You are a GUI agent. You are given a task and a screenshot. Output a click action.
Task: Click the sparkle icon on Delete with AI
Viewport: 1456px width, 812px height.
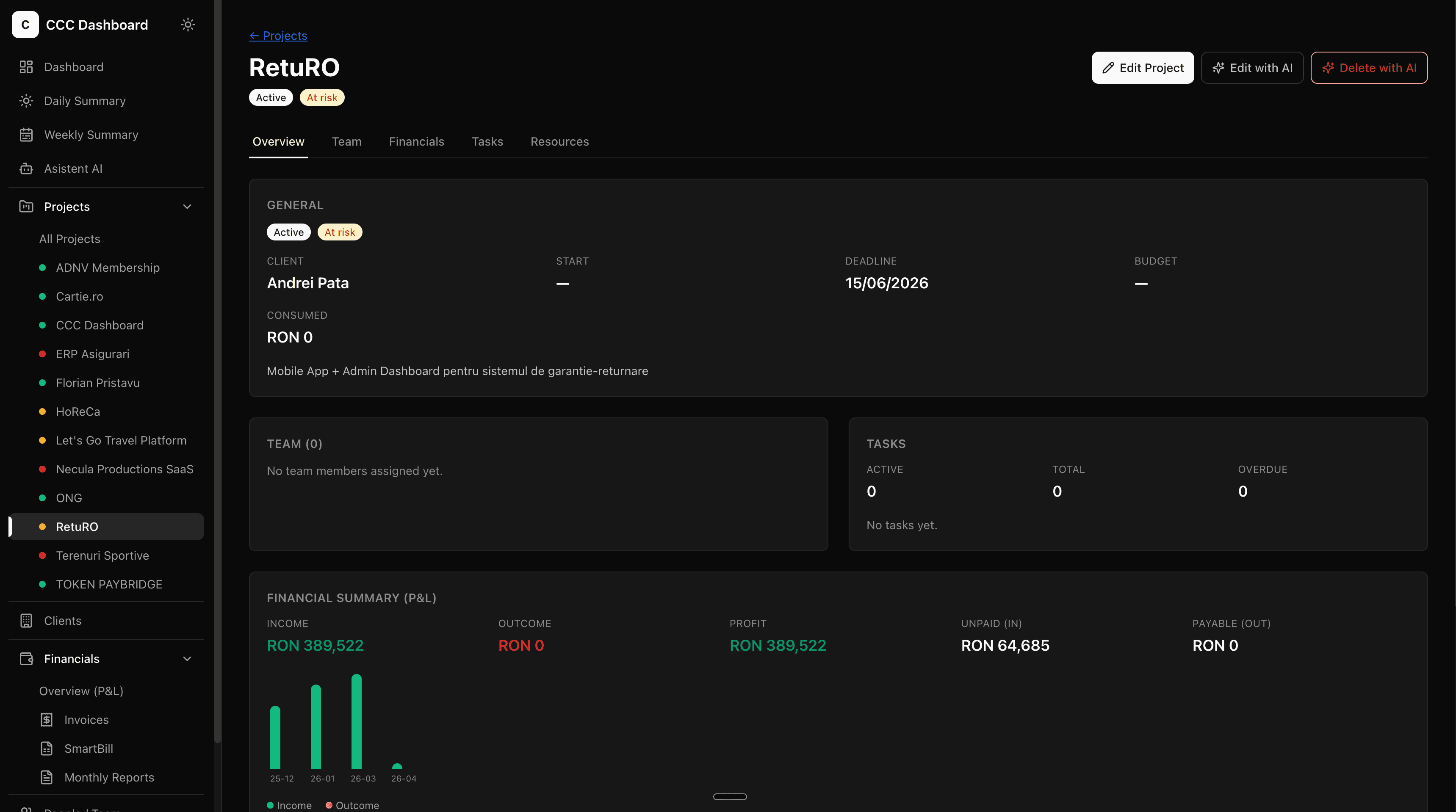[x=1328, y=68]
